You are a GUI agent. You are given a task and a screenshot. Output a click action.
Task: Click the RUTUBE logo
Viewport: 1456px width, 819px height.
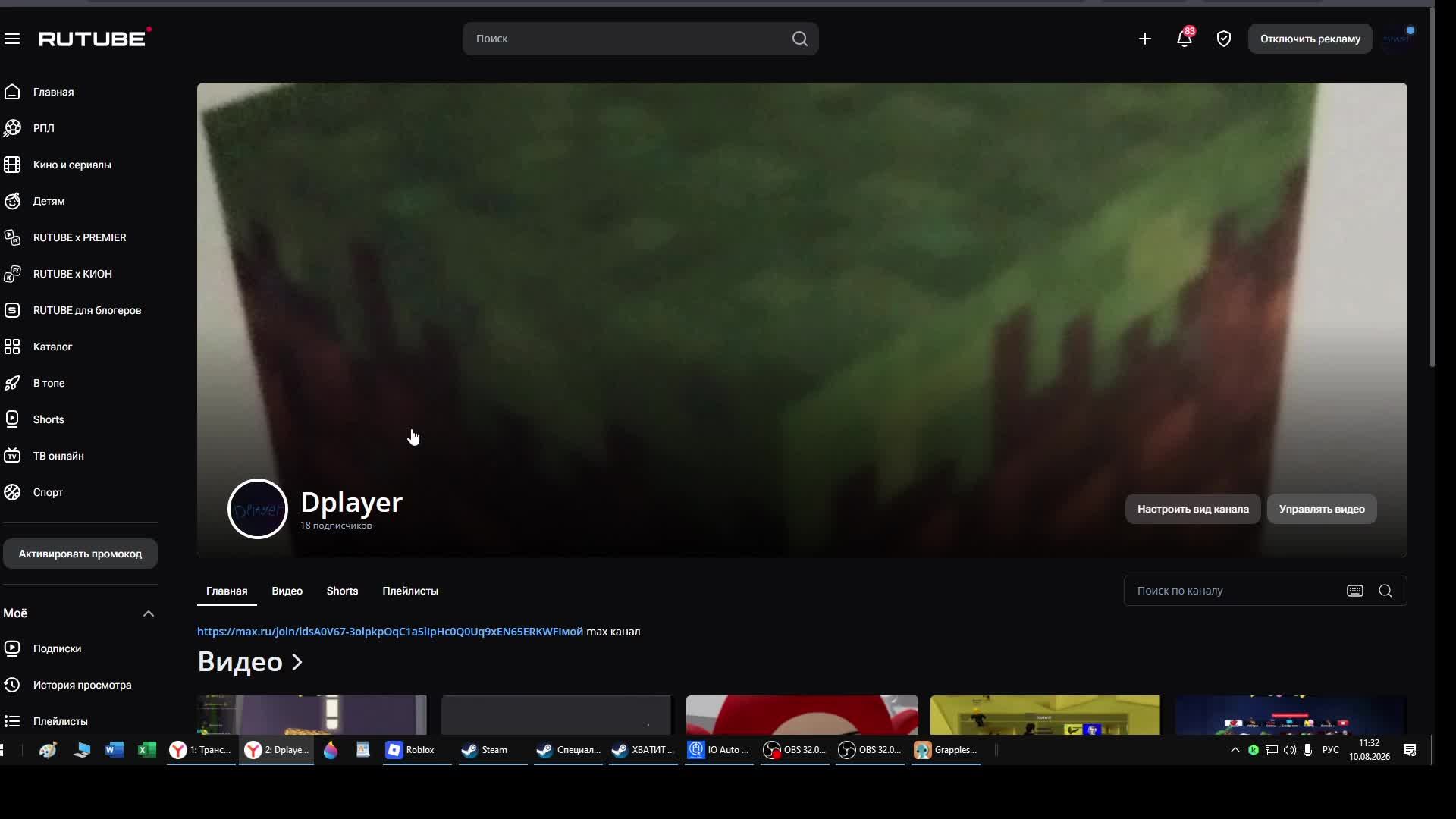(95, 38)
